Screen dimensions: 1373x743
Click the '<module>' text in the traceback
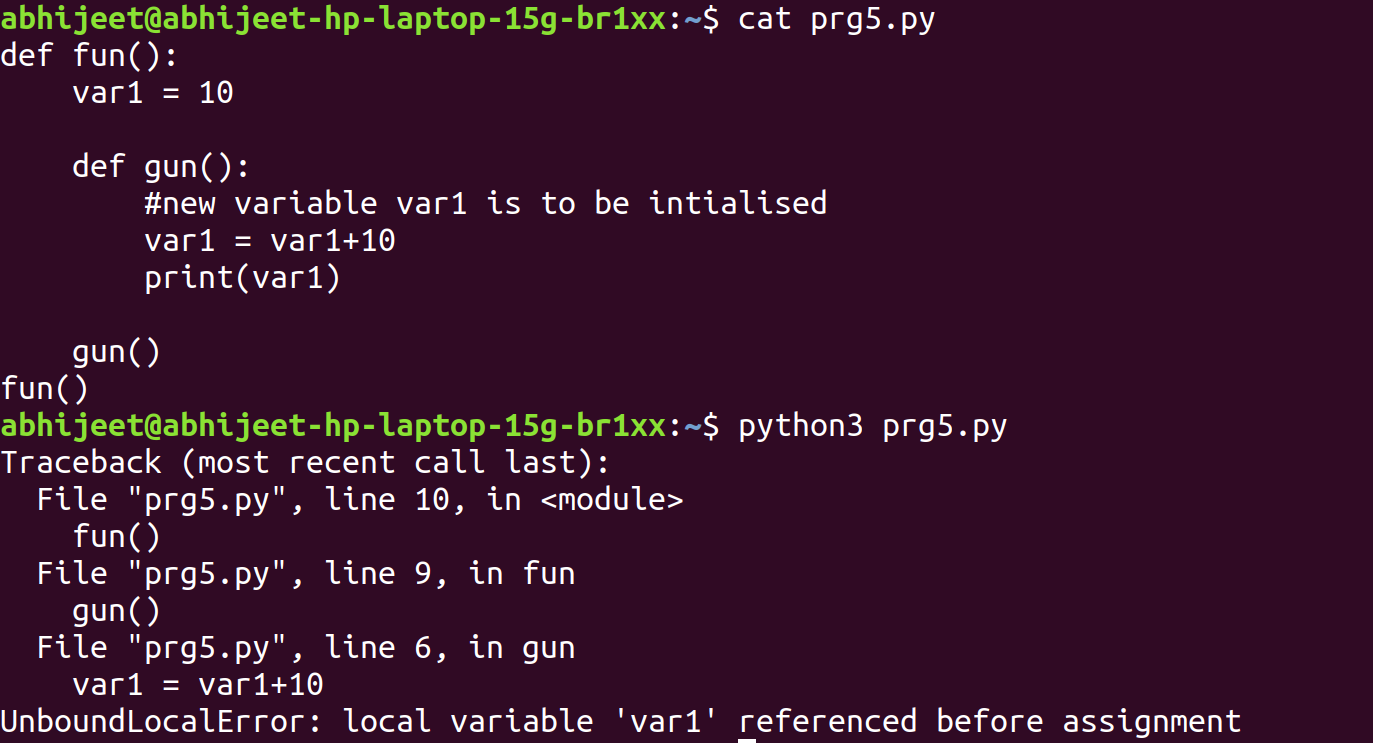click(611, 500)
